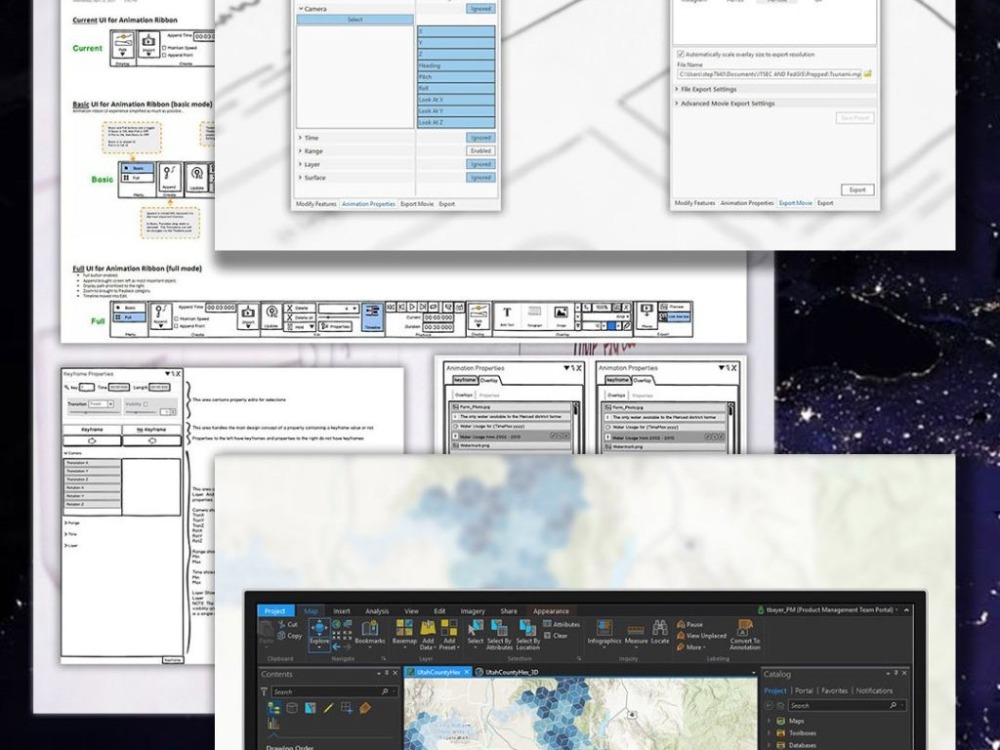The height and width of the screenshot is (750, 1000).
Task: Open the Analysis ribbon tab
Action: 377,611
